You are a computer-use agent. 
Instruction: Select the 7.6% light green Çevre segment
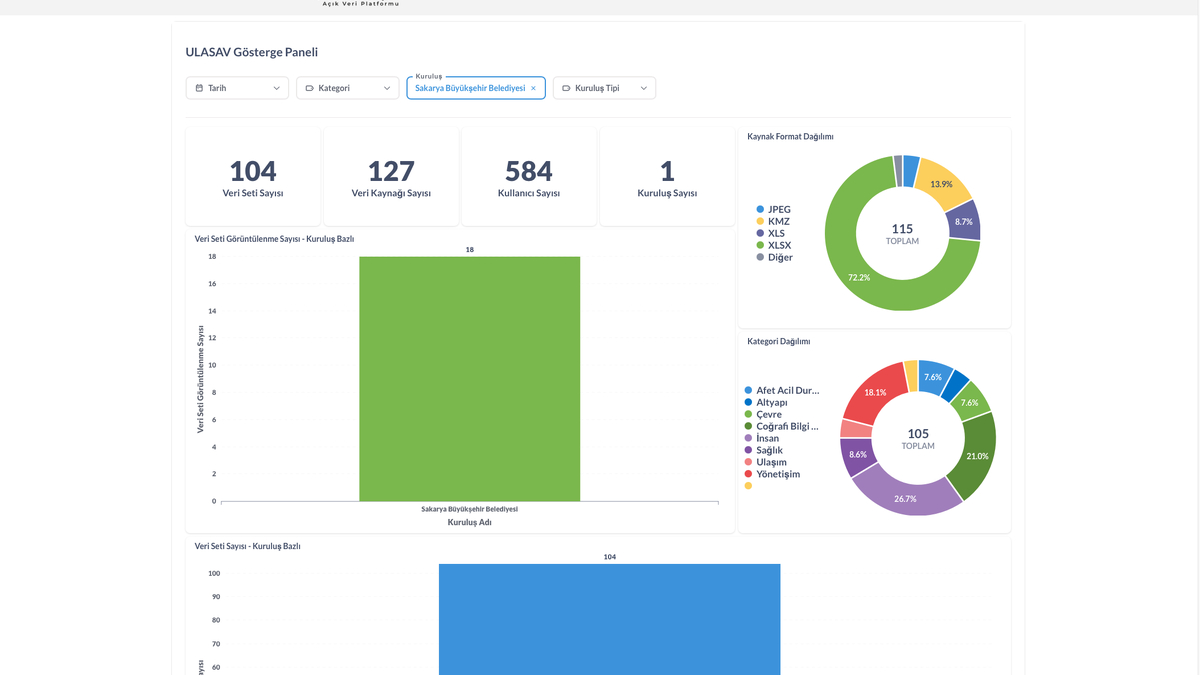pos(970,402)
